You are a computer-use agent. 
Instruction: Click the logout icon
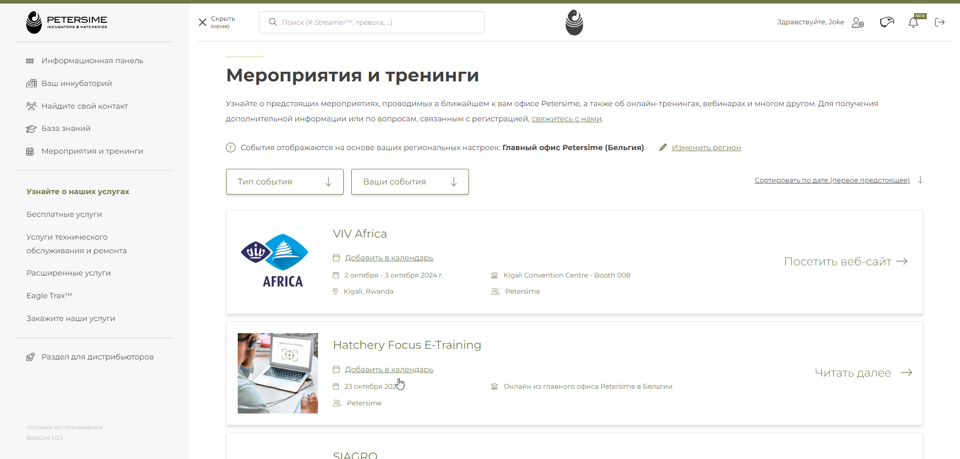(x=940, y=22)
